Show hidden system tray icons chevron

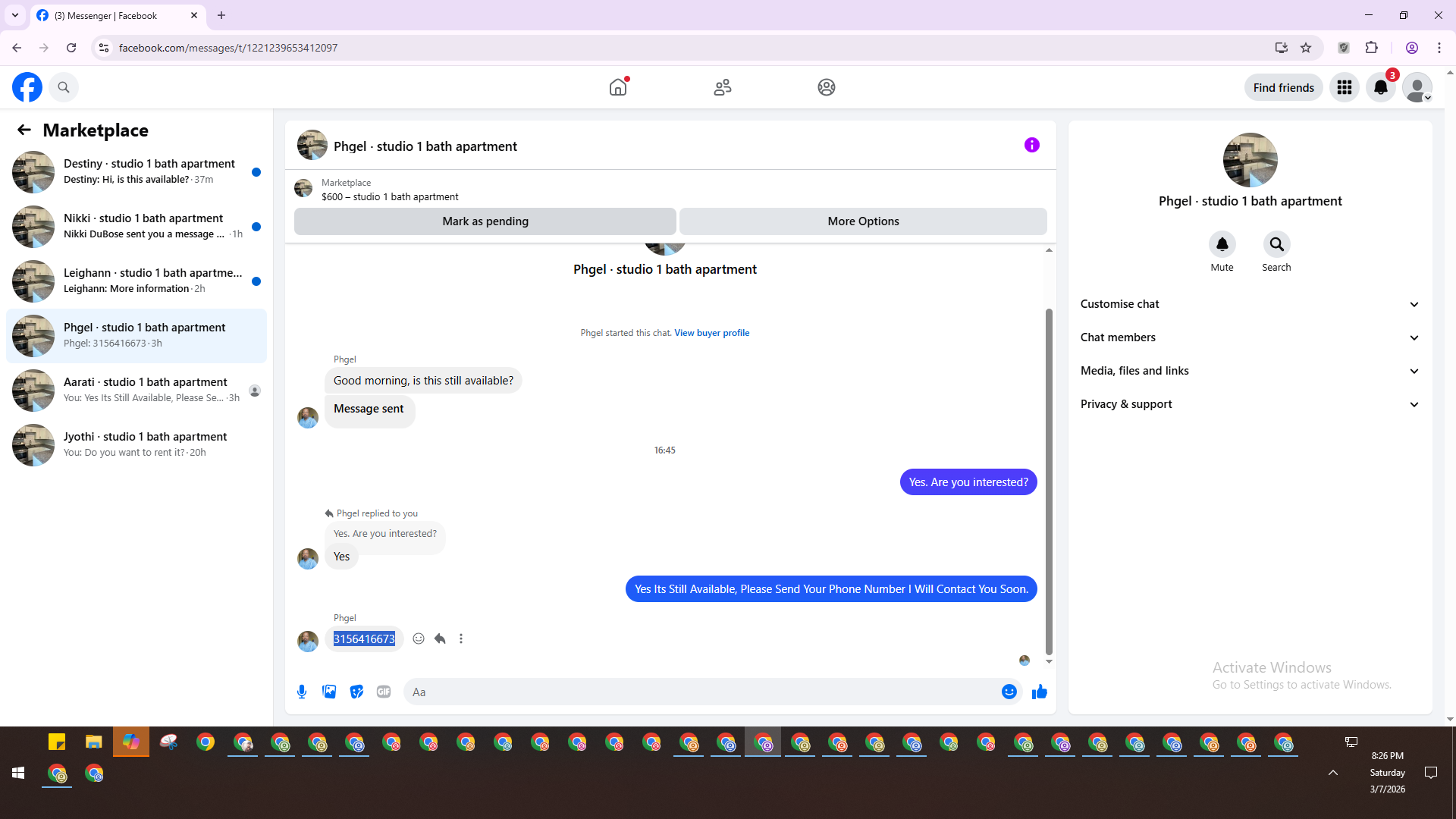click(x=1333, y=773)
